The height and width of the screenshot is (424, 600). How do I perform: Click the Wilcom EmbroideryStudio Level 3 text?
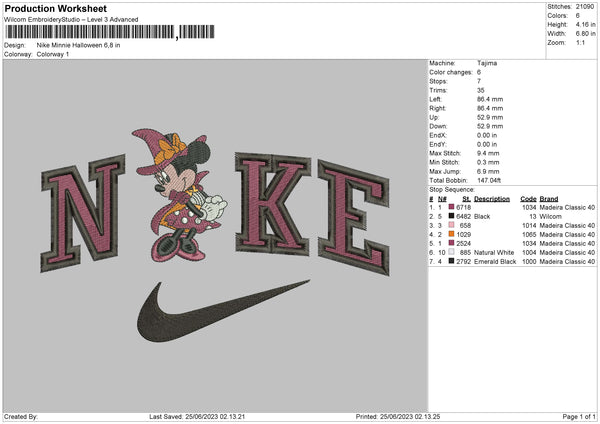(x=71, y=20)
